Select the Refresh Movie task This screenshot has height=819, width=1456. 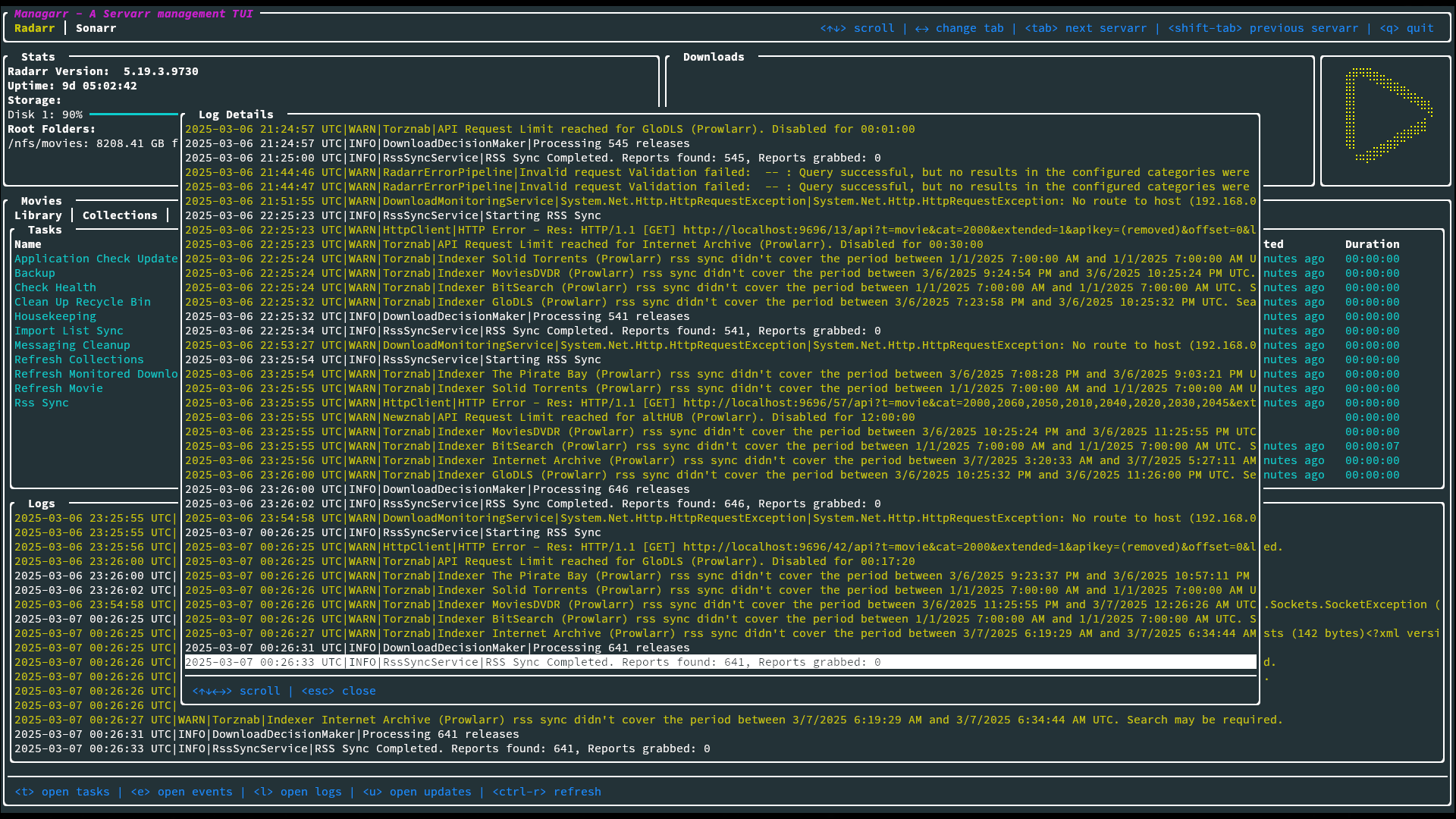58,388
